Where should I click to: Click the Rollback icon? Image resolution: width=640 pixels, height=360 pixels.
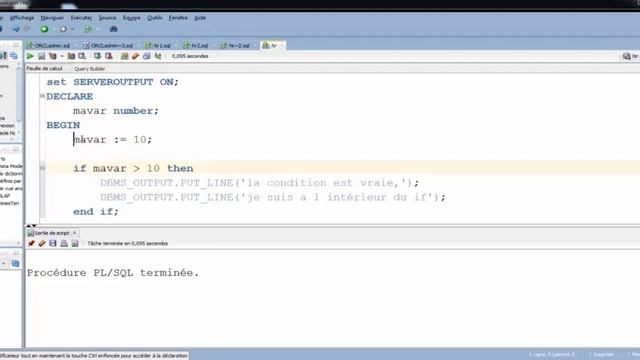(x=109, y=56)
